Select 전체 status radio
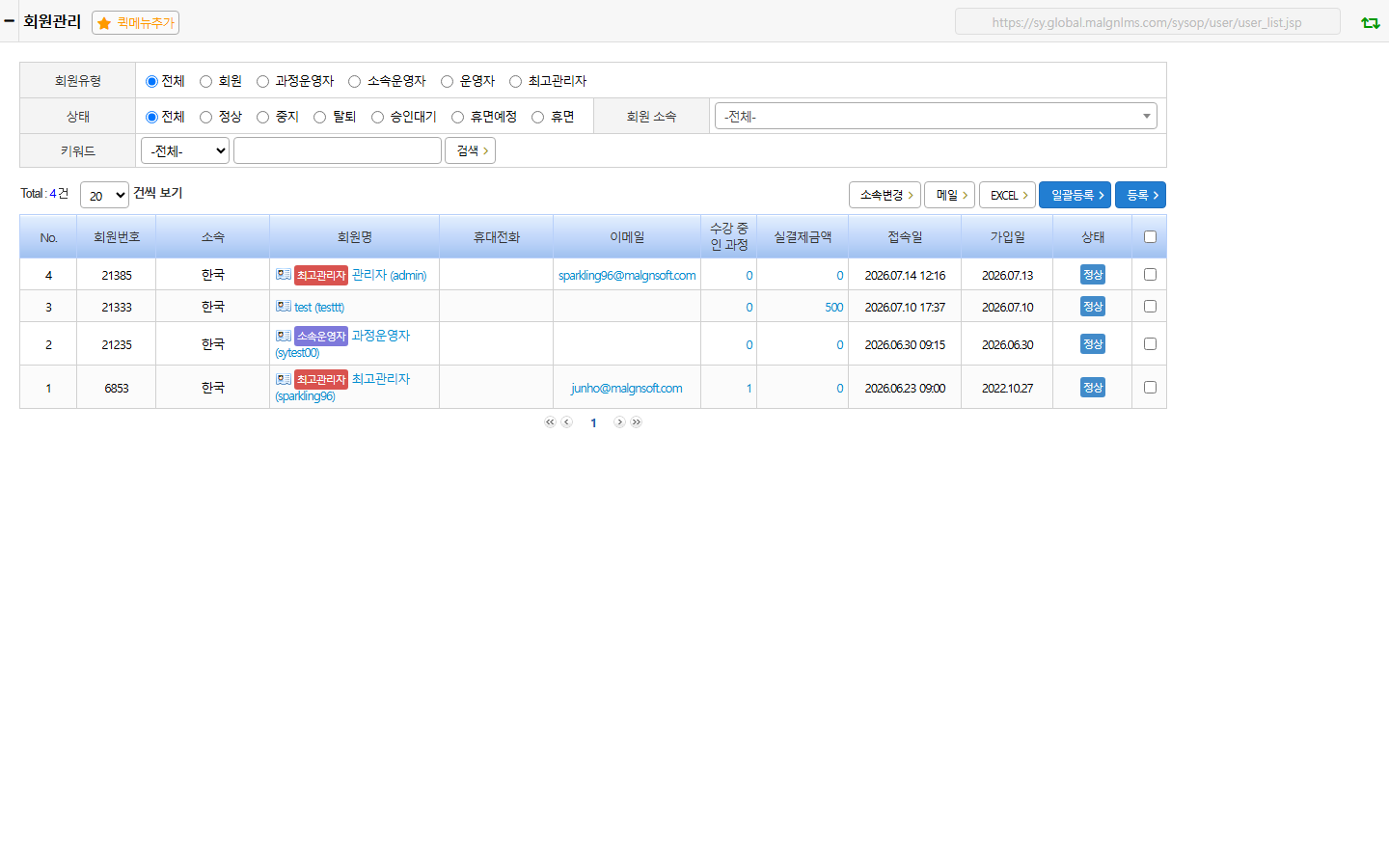This screenshot has height=868, width=1389. tap(151, 118)
